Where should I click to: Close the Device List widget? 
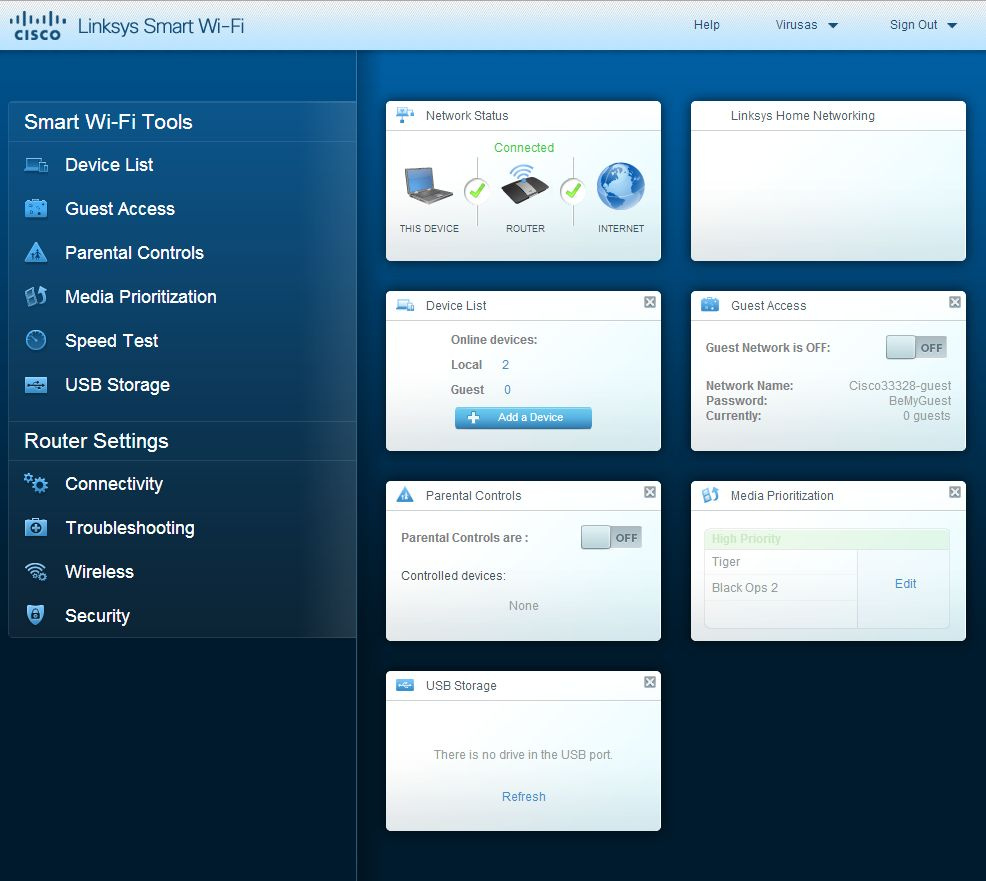(x=650, y=302)
